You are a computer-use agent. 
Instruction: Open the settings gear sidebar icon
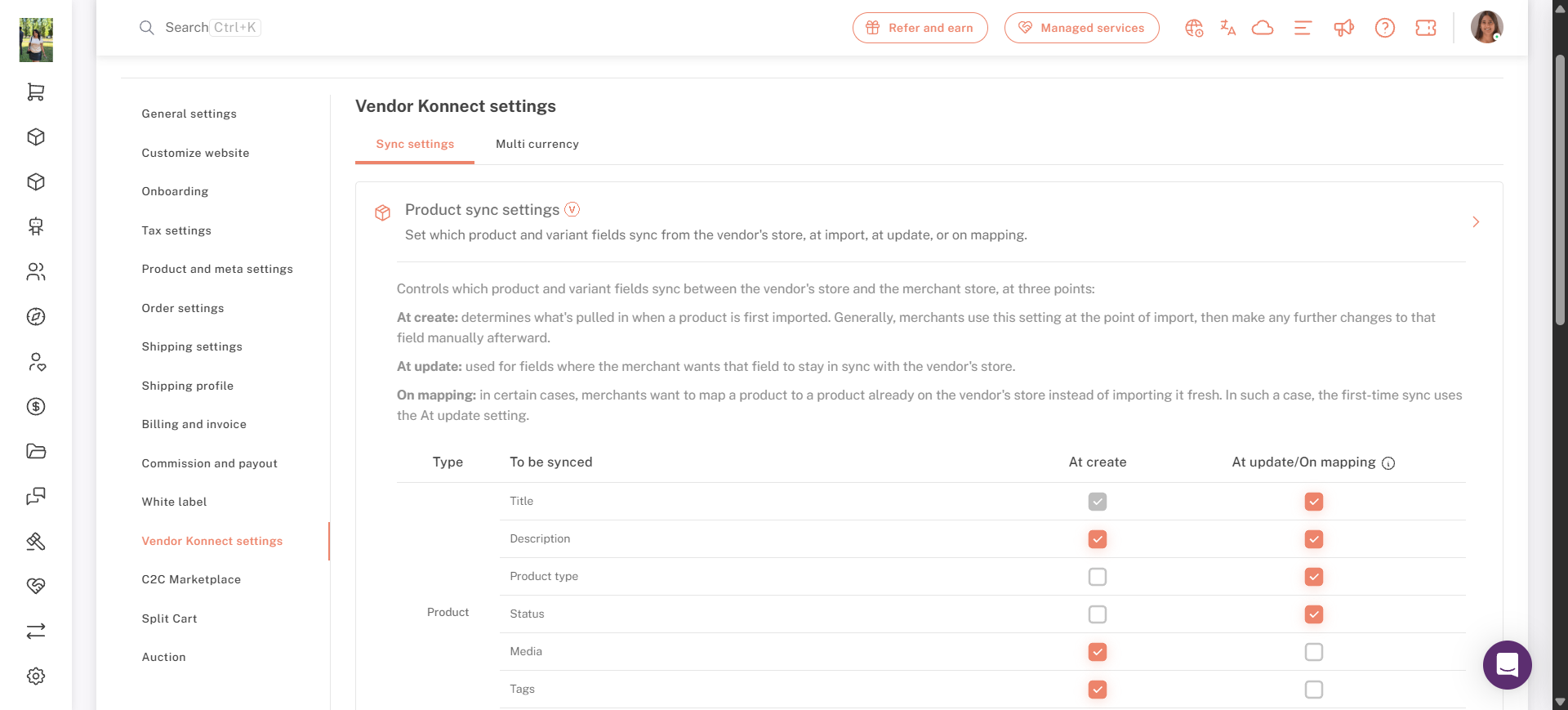(36, 677)
